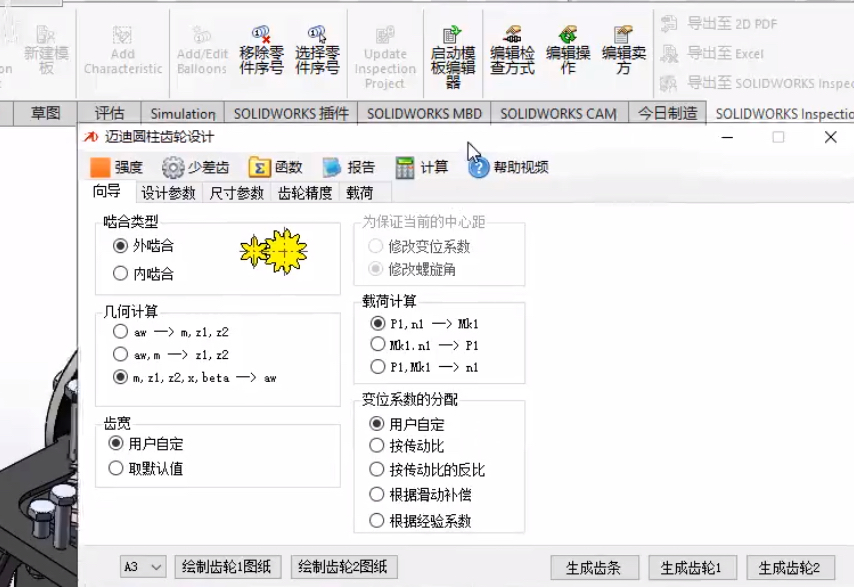The image size is (854, 587).
Task: Open 编辑检查方式 in the ribbon
Action: (x=512, y=51)
